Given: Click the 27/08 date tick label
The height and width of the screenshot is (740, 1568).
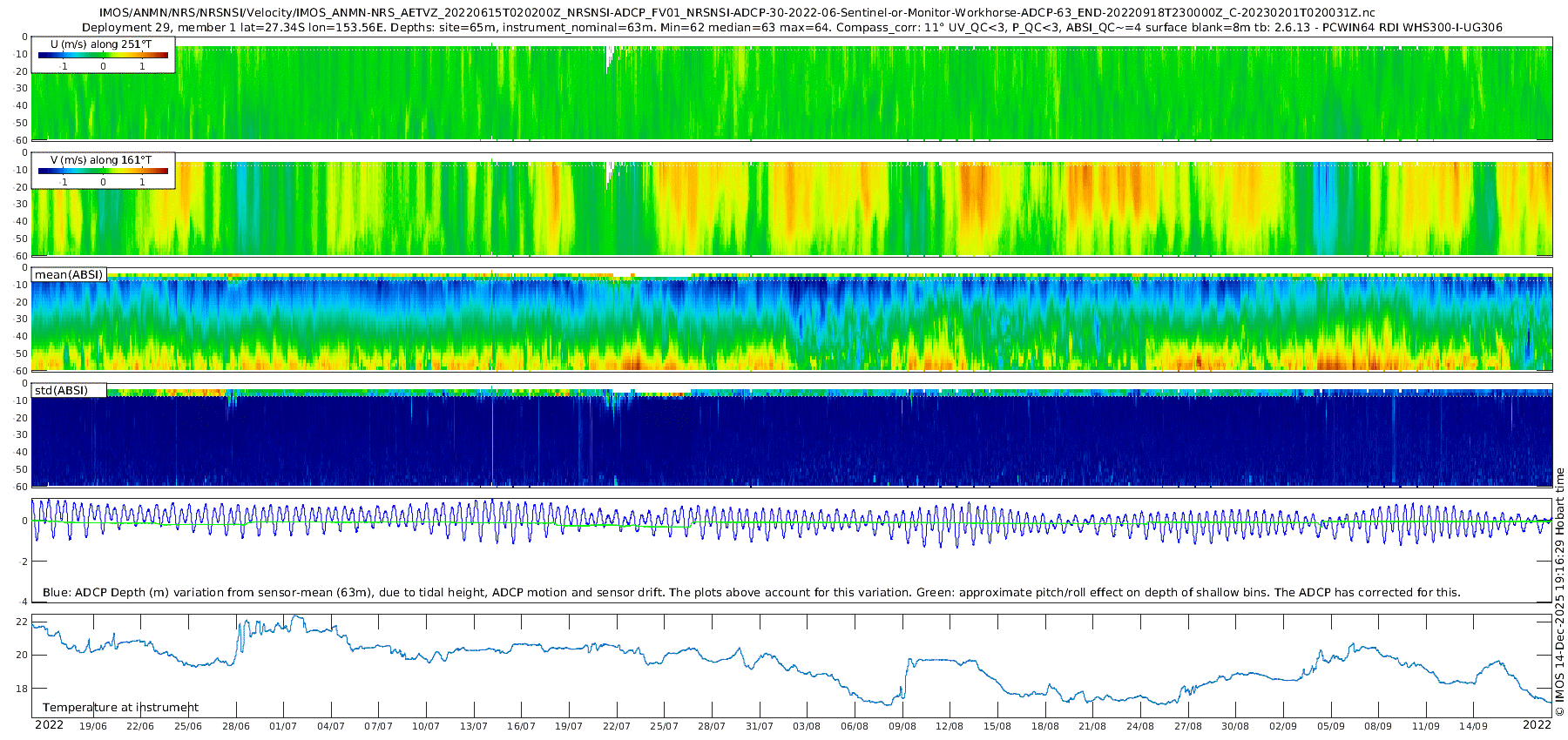Looking at the screenshot, I should (x=1187, y=726).
